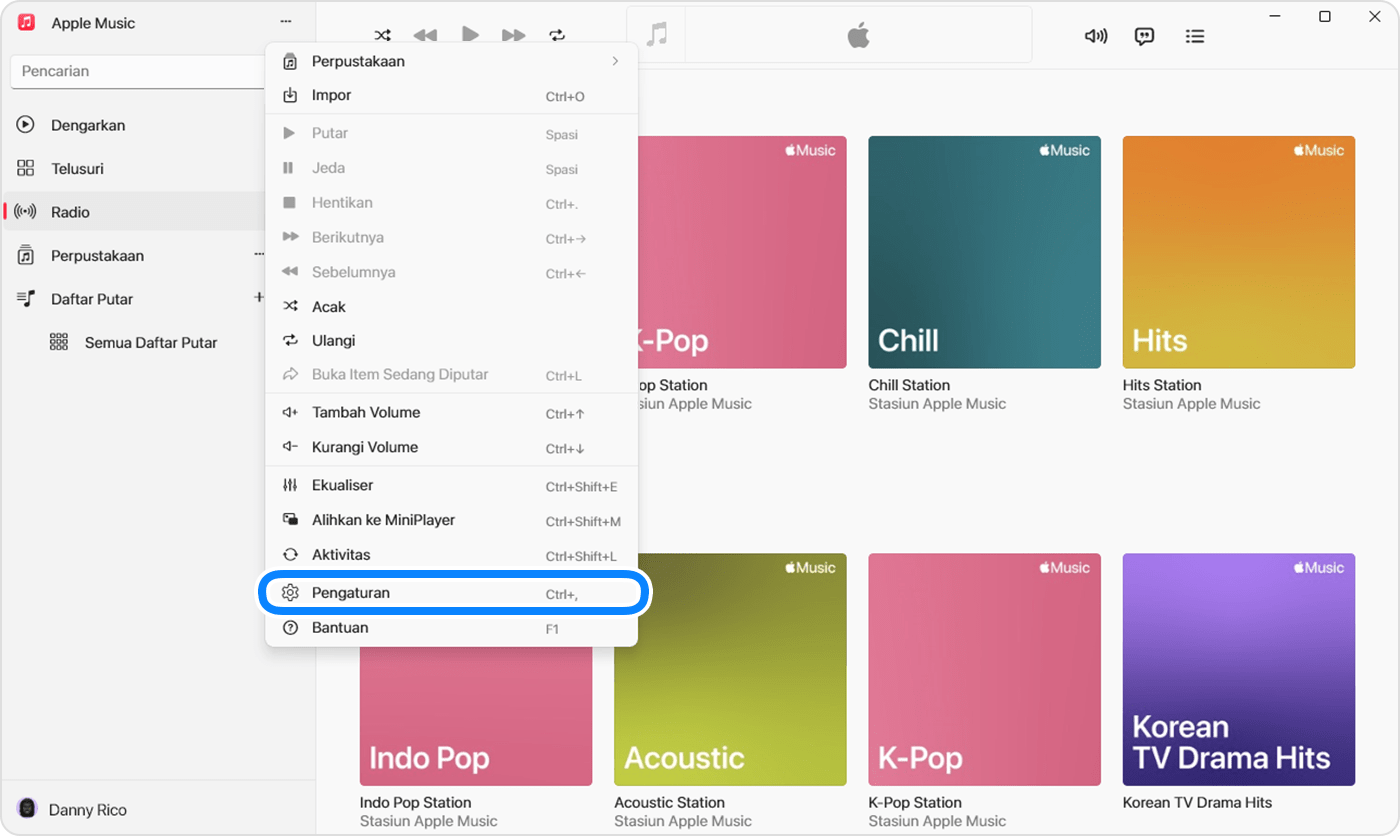Click the shuffle icon in playback toolbar

[383, 35]
